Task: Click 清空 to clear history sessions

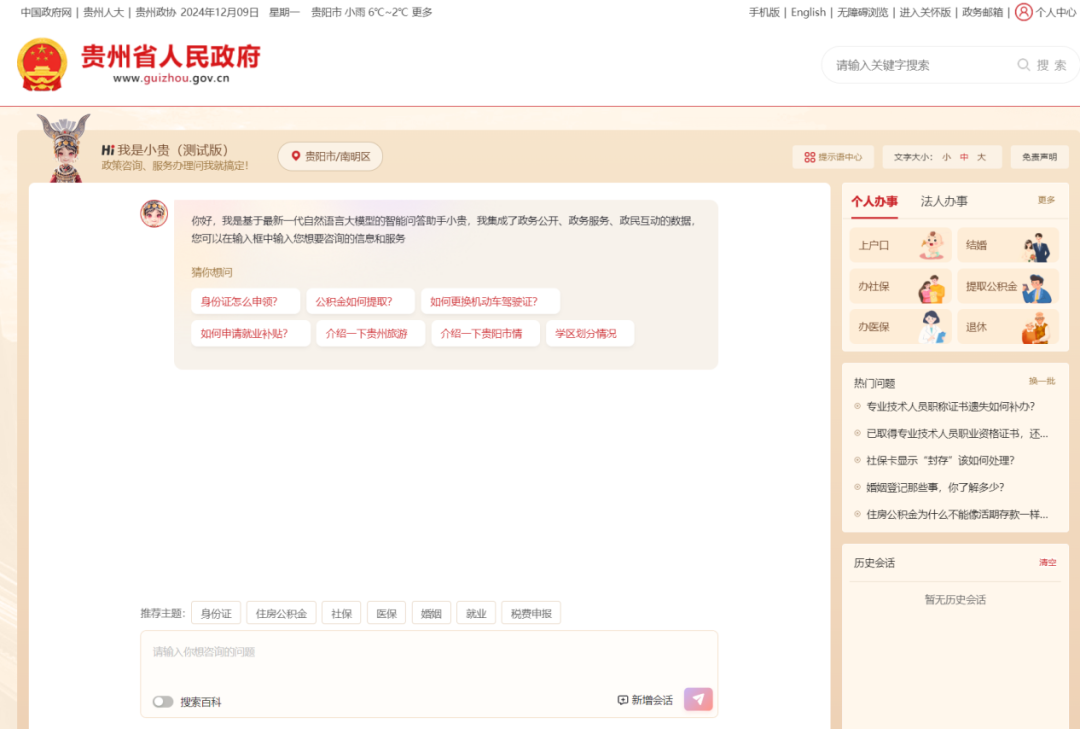Action: [x=1047, y=562]
